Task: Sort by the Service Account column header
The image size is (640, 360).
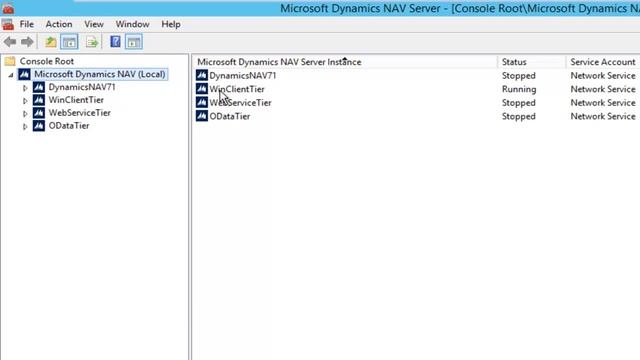Action: point(603,62)
